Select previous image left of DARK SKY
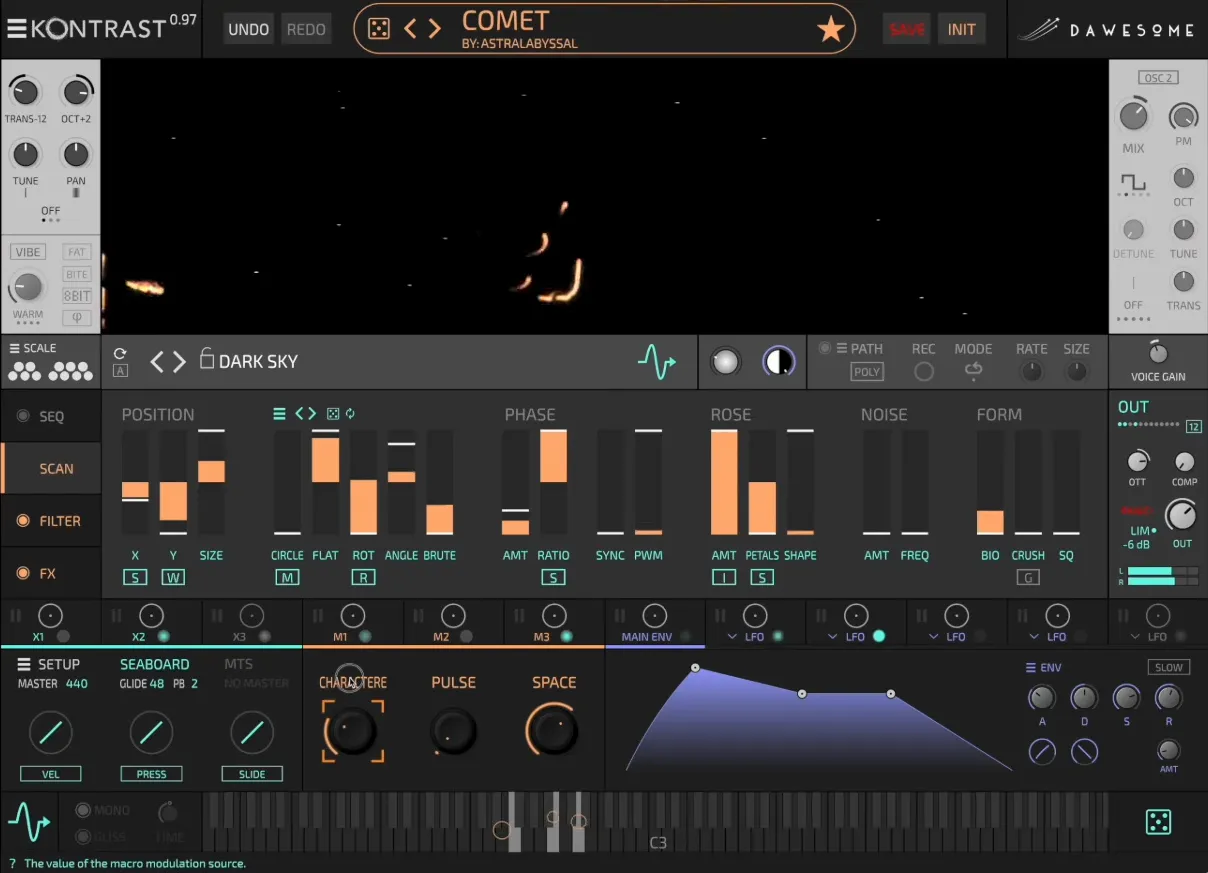 click(157, 361)
